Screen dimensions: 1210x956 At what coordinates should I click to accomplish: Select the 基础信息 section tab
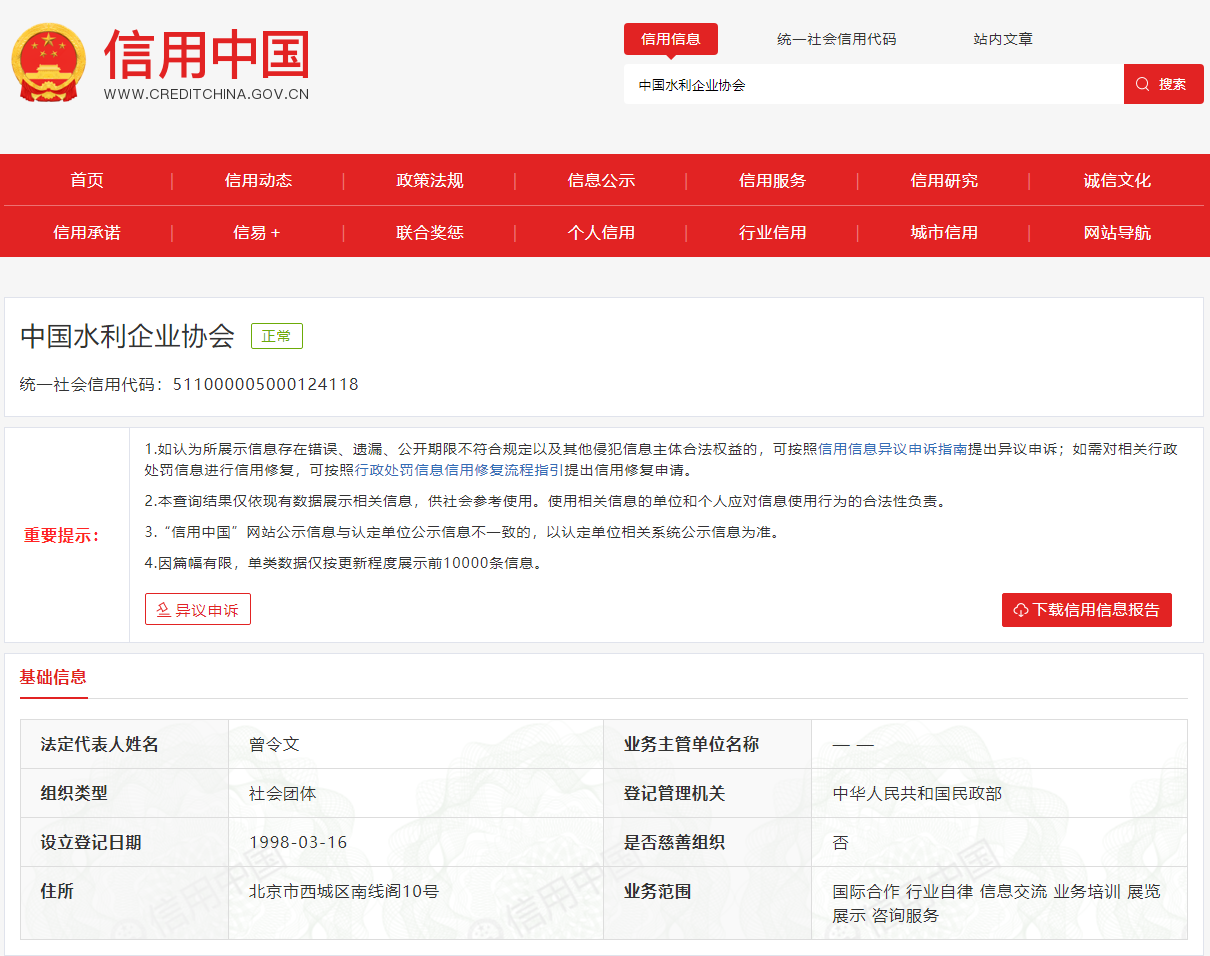point(53,677)
